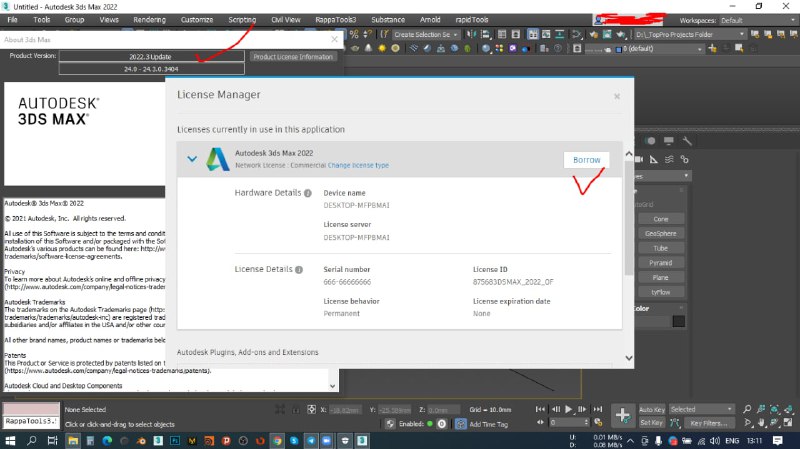Click the Cone primitive button
Image resolution: width=800 pixels, height=449 pixels.
click(x=660, y=219)
